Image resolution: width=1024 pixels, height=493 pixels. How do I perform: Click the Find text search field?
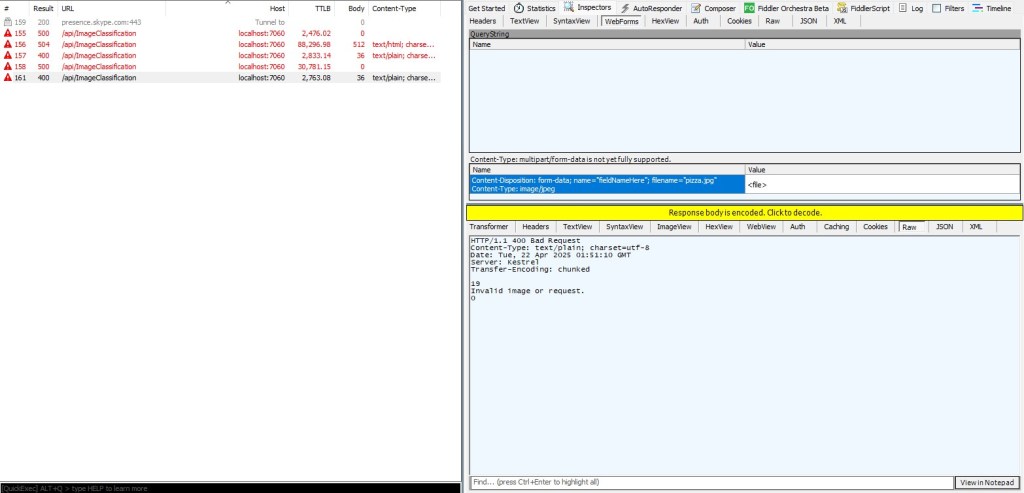710,482
